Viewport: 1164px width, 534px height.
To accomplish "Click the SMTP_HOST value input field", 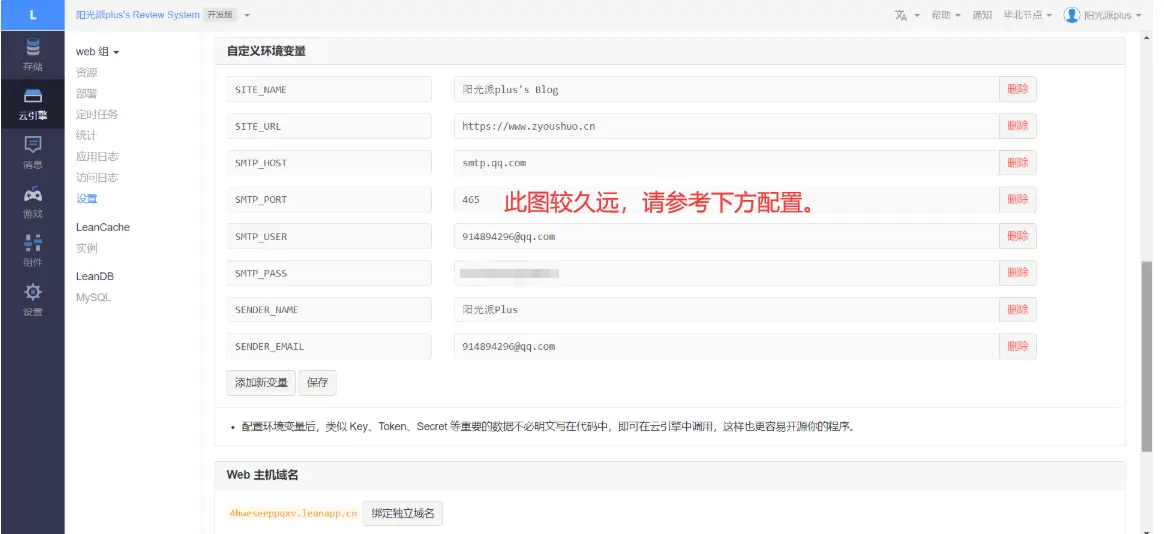I will tap(725, 163).
